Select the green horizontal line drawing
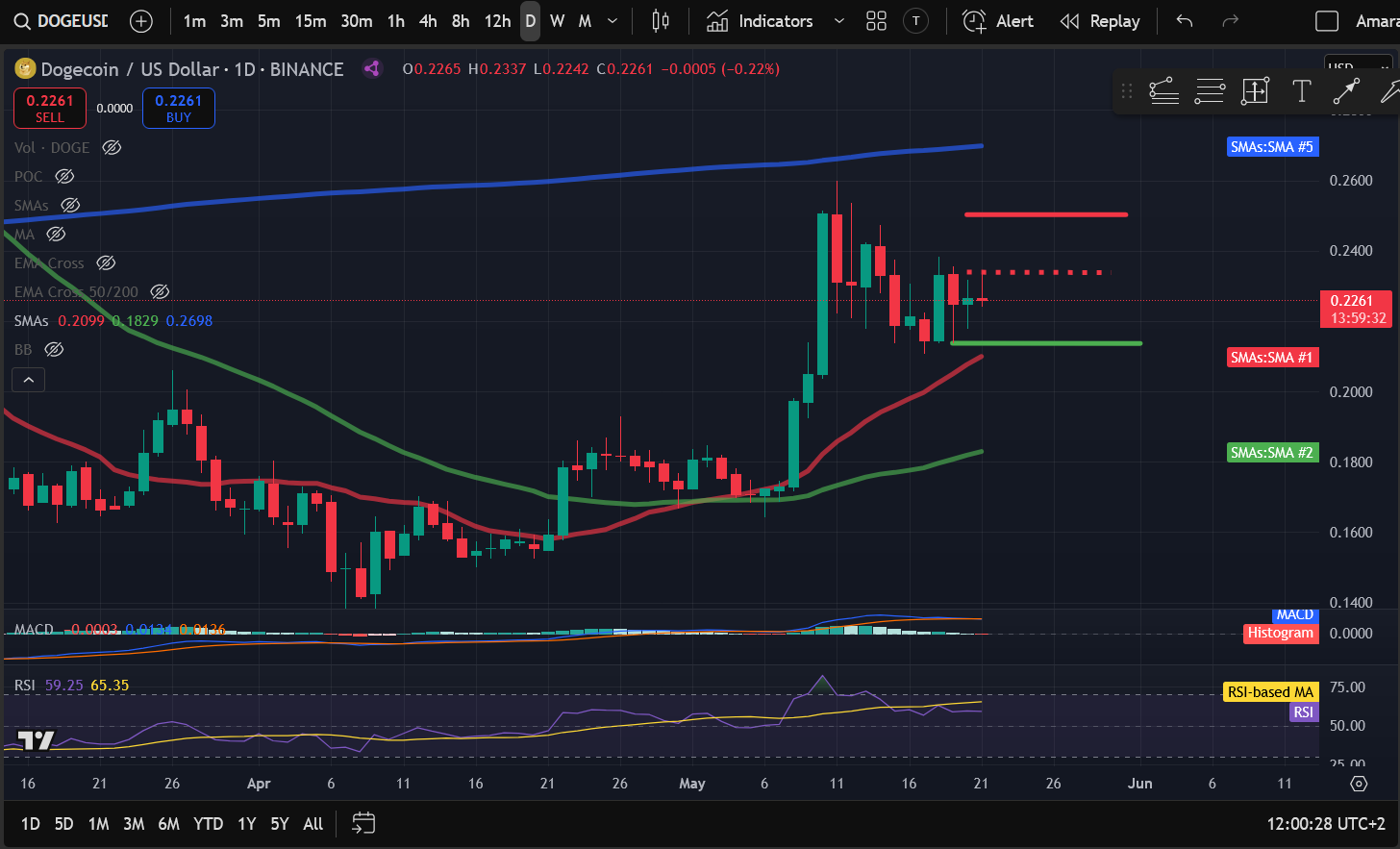Viewport: 1400px width, 849px height. click(1046, 343)
